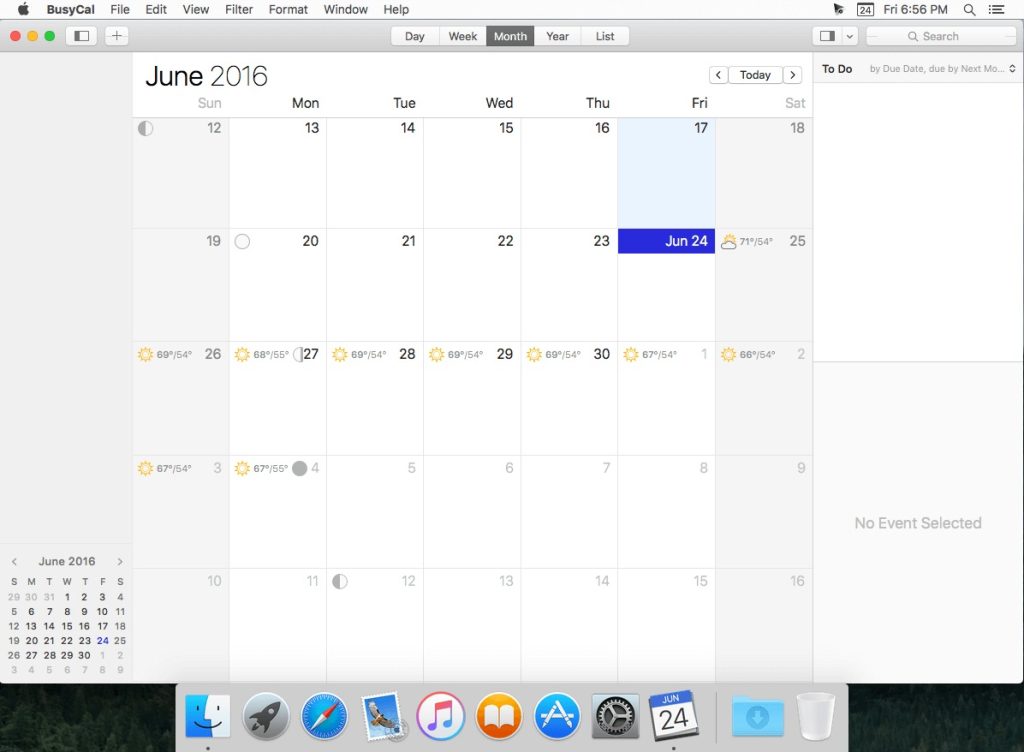Switch to the Week view tab
The image size is (1024, 752).
pos(462,36)
